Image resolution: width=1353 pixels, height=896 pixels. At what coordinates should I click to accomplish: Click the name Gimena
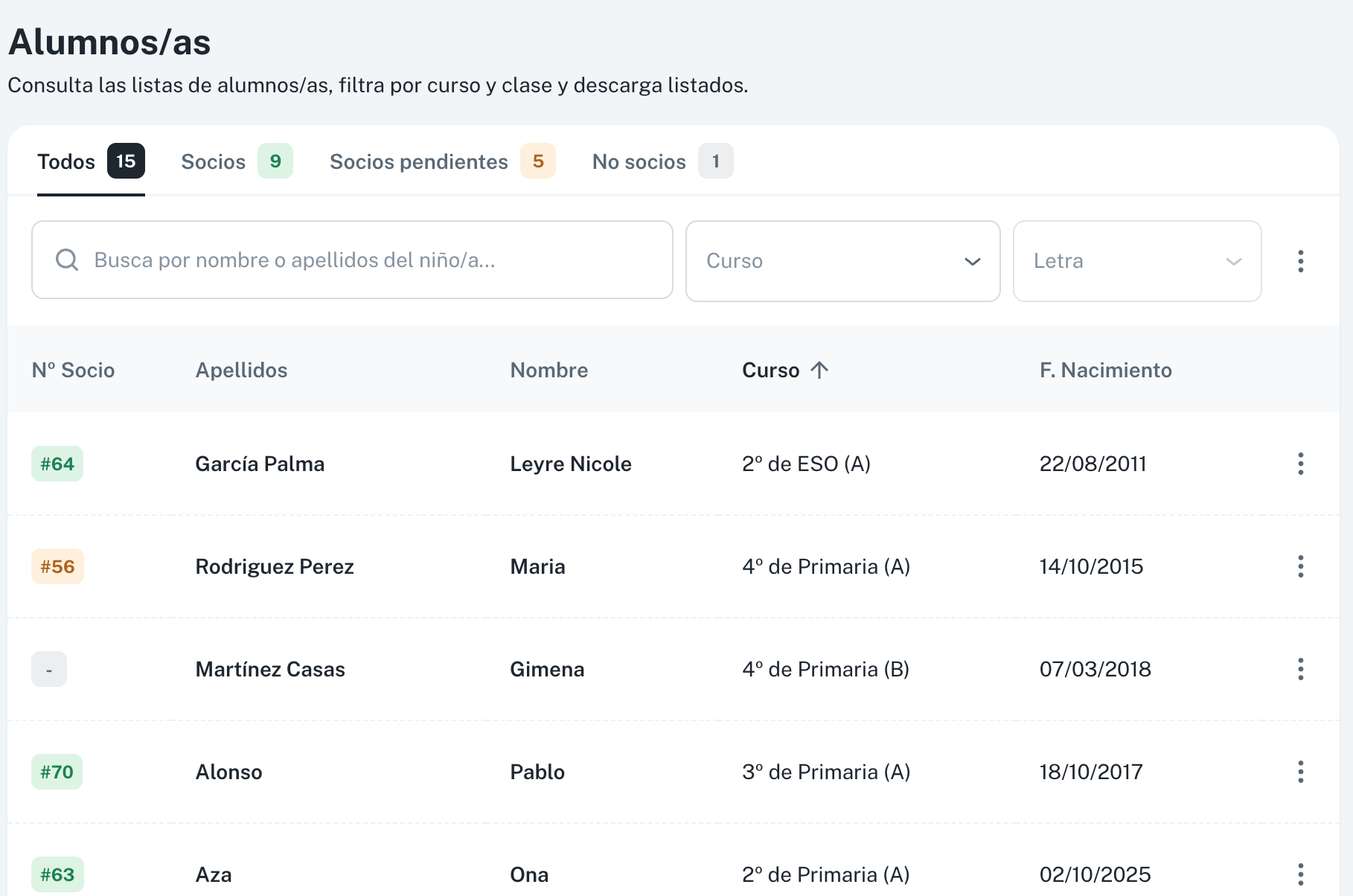tap(547, 669)
